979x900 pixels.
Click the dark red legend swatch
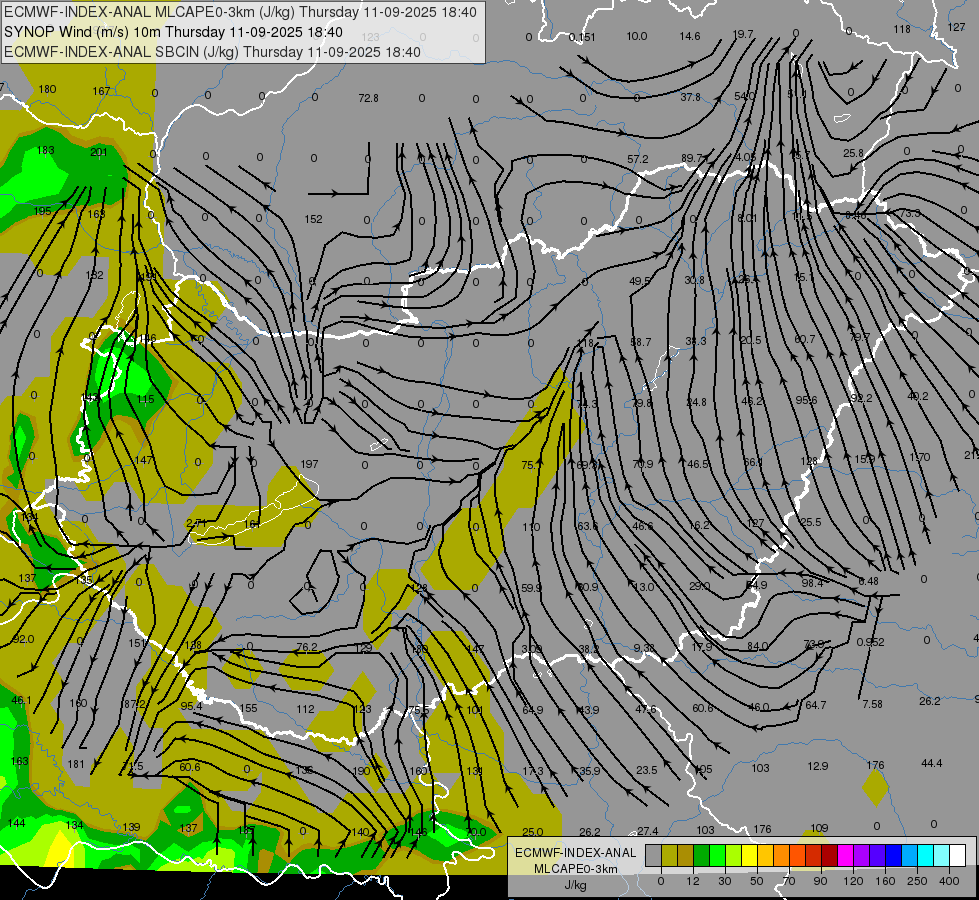click(829, 855)
